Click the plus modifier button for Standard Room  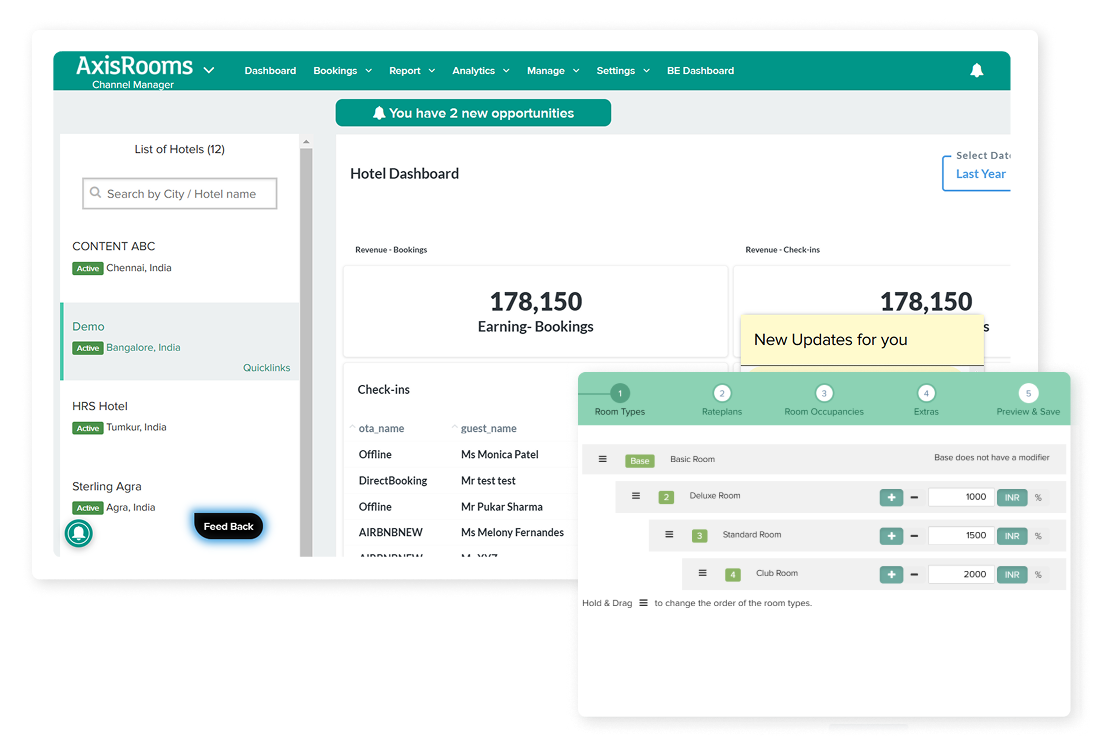click(x=891, y=536)
